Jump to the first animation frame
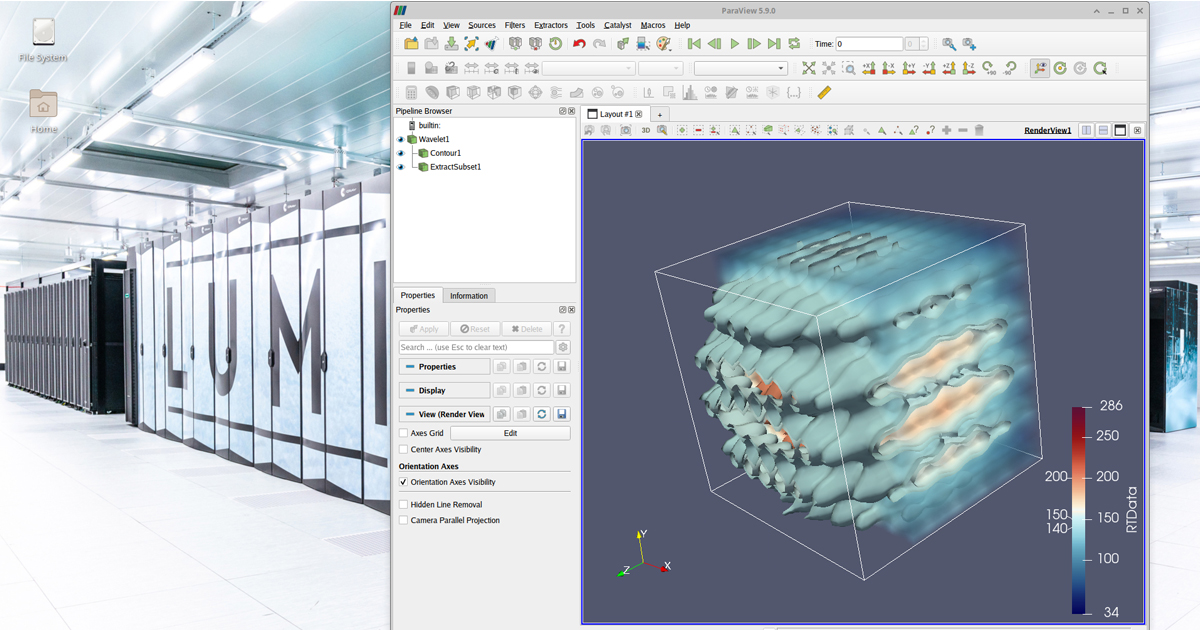The width and height of the screenshot is (1200, 630). point(694,44)
